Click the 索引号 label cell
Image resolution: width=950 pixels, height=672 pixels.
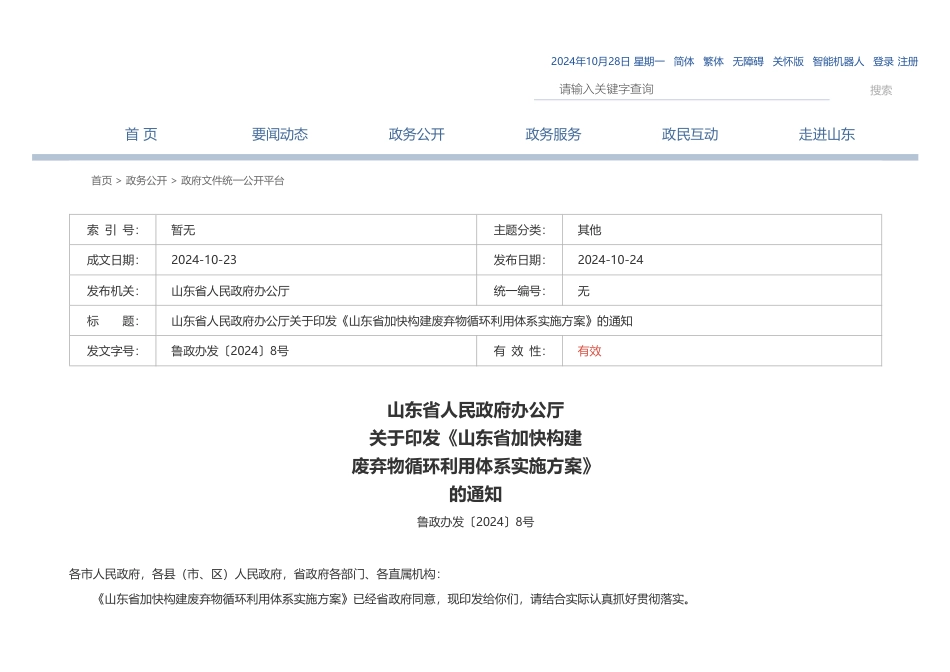point(113,230)
